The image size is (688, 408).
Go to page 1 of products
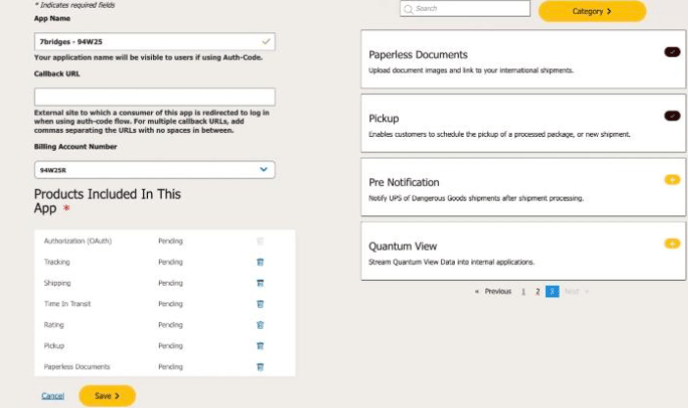click(523, 292)
